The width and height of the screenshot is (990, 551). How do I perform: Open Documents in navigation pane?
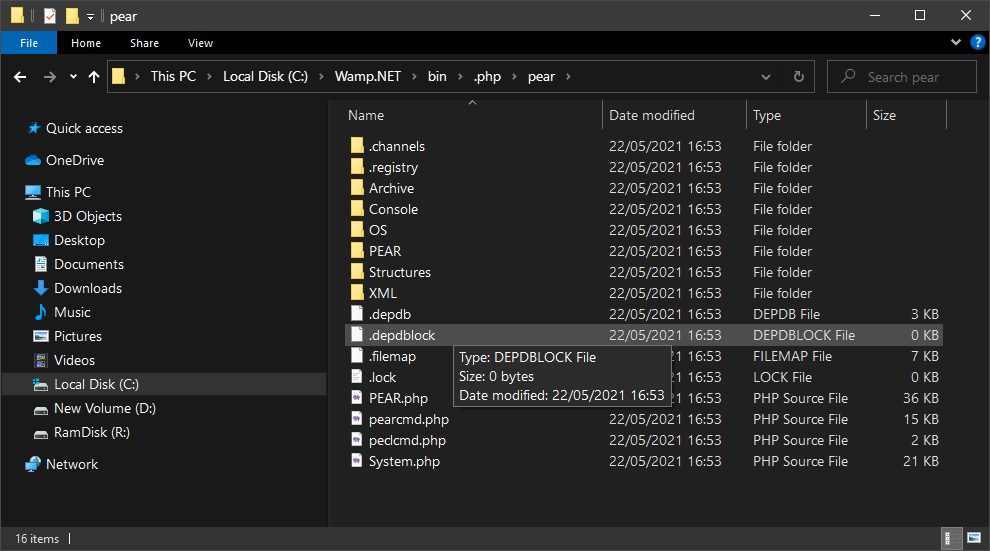tap(89, 264)
